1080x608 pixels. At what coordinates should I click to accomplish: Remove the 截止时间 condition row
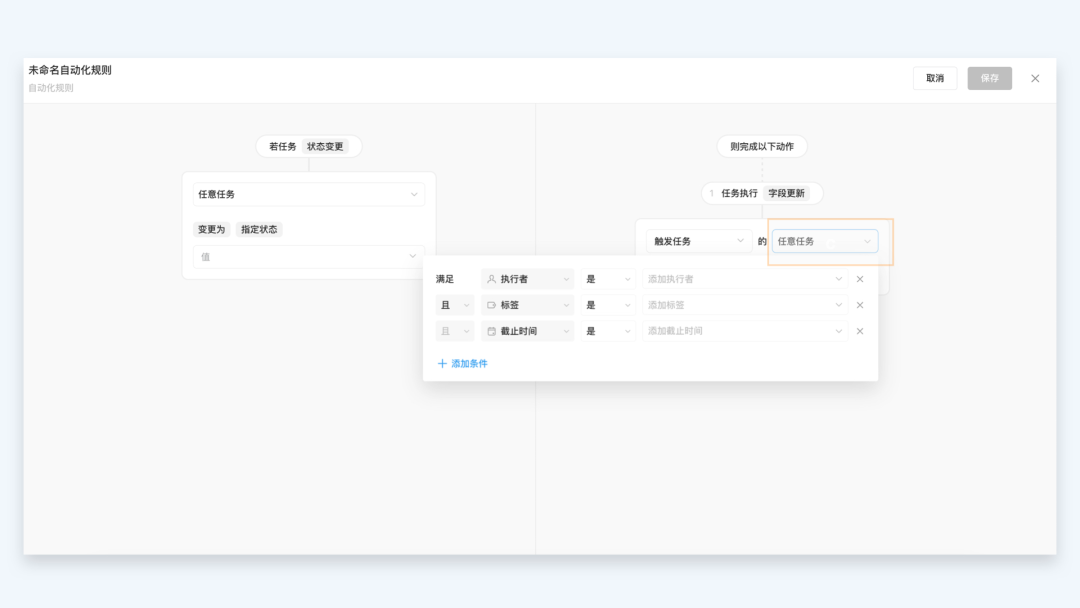tap(859, 331)
